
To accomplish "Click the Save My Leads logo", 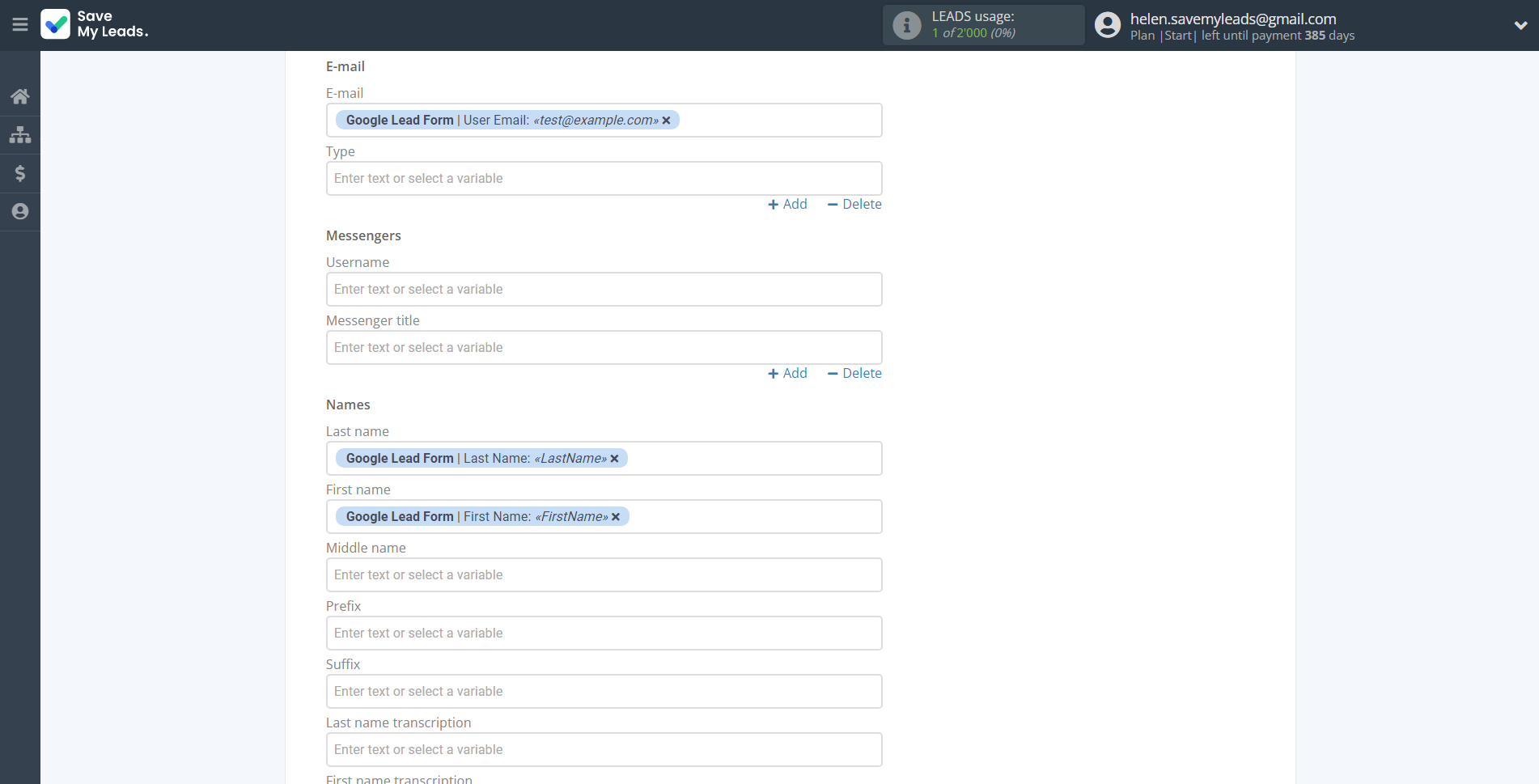I will [95, 24].
